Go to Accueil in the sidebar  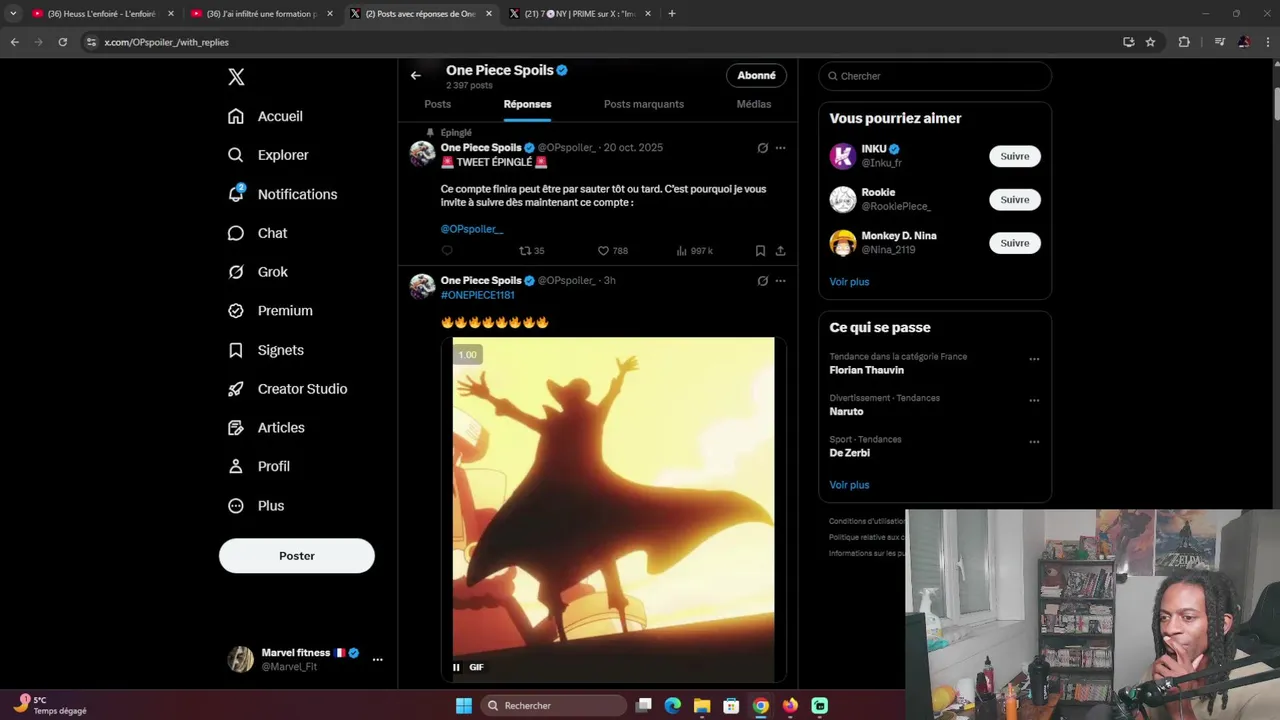tap(265, 116)
